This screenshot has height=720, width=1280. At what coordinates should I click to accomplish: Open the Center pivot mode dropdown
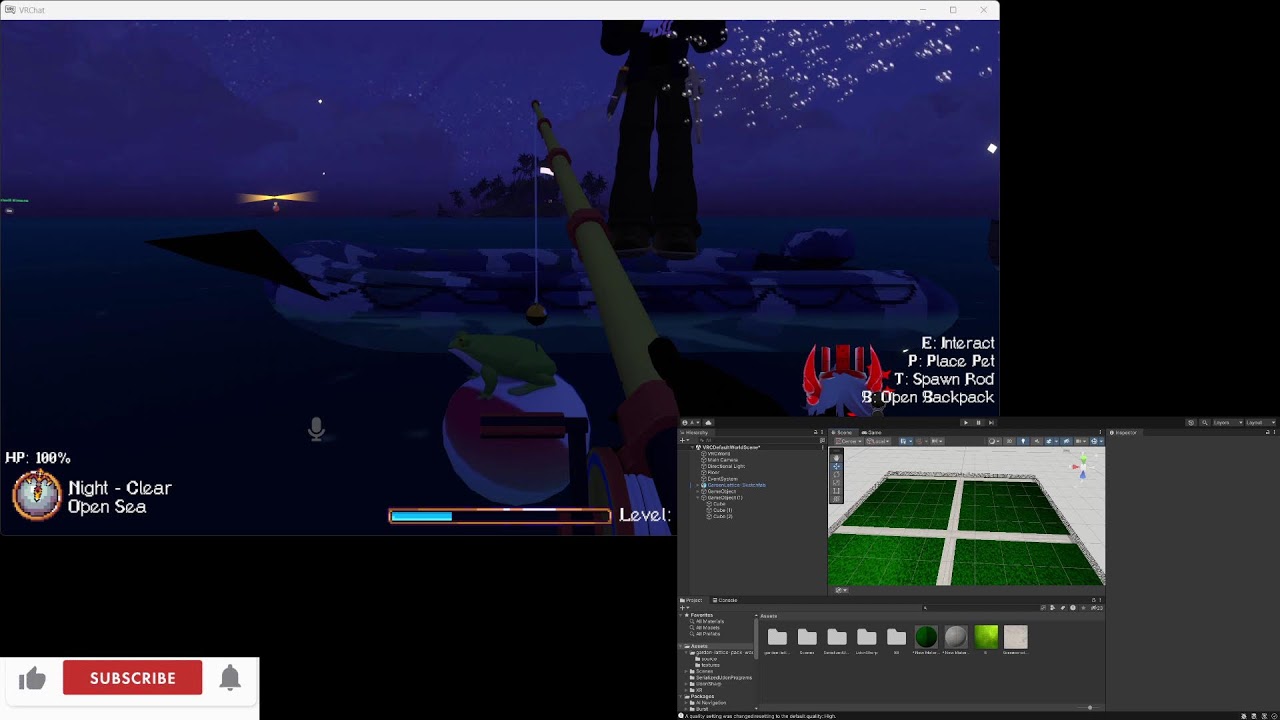pyautogui.click(x=849, y=441)
